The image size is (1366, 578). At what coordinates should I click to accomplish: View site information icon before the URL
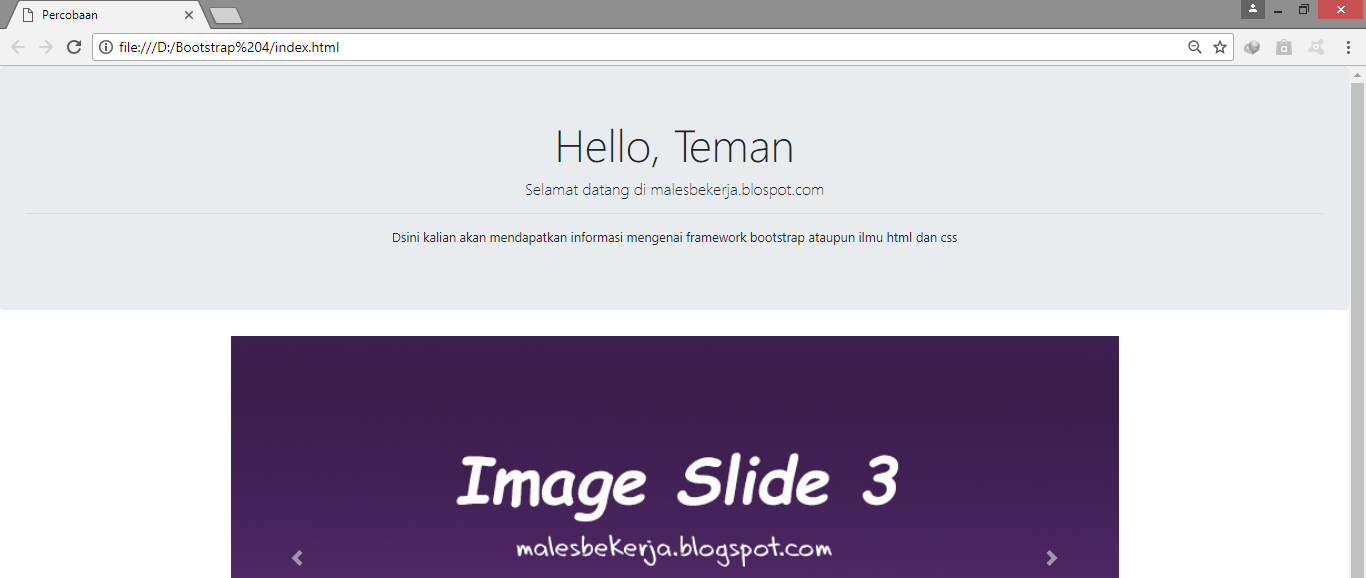(106, 47)
